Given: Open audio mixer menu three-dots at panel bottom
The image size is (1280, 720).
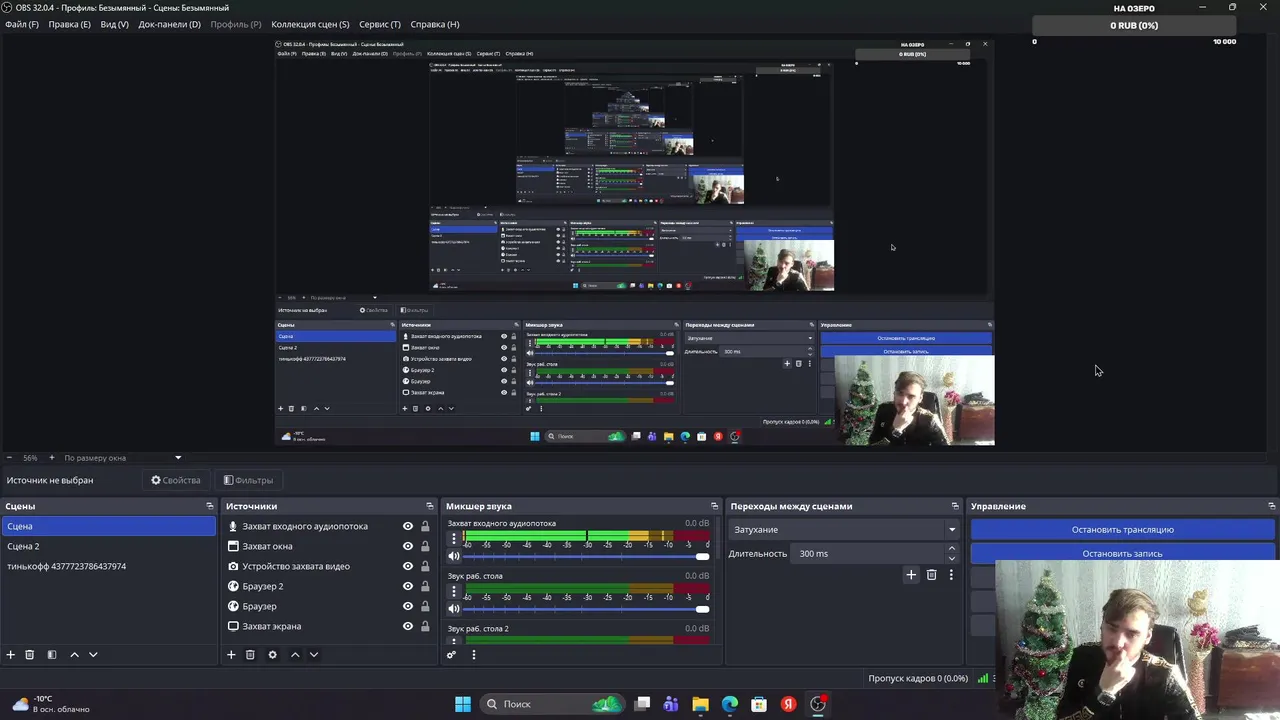Looking at the screenshot, I should point(474,655).
